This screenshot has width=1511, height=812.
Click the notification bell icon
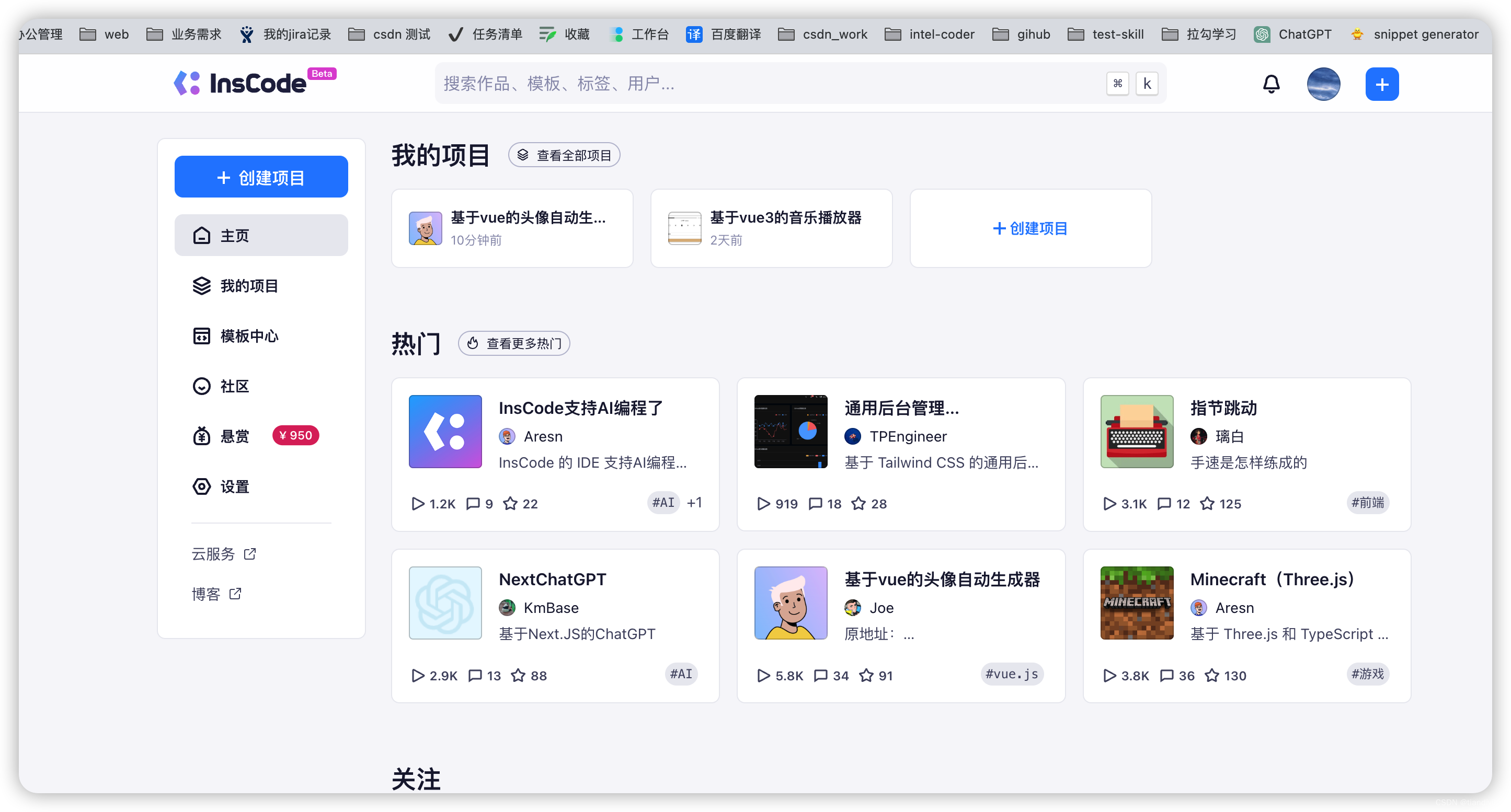click(1270, 83)
